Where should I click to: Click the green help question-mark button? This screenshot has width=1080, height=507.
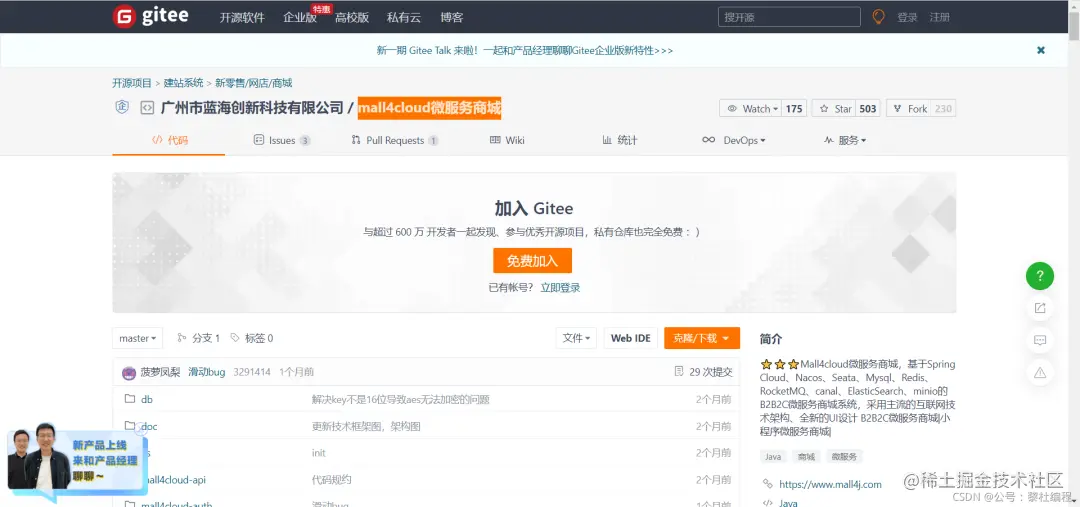click(x=1039, y=276)
